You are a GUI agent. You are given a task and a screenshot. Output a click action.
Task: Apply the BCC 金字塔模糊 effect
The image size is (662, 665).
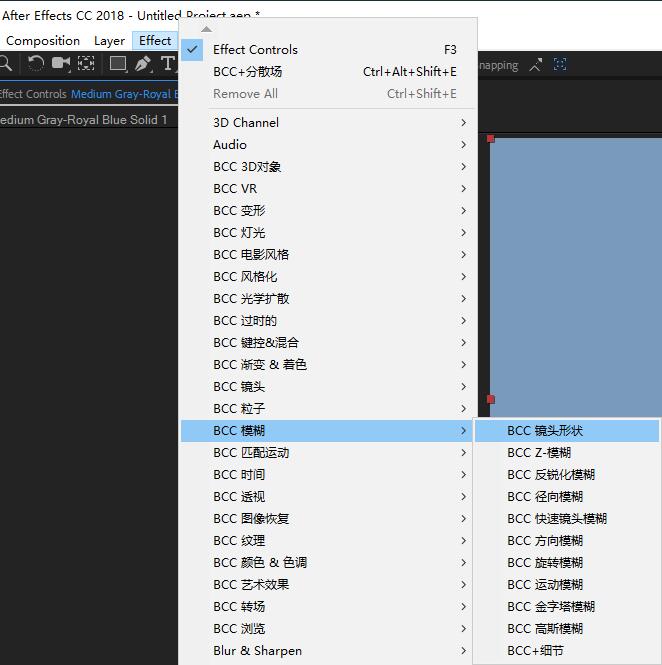[567, 607]
